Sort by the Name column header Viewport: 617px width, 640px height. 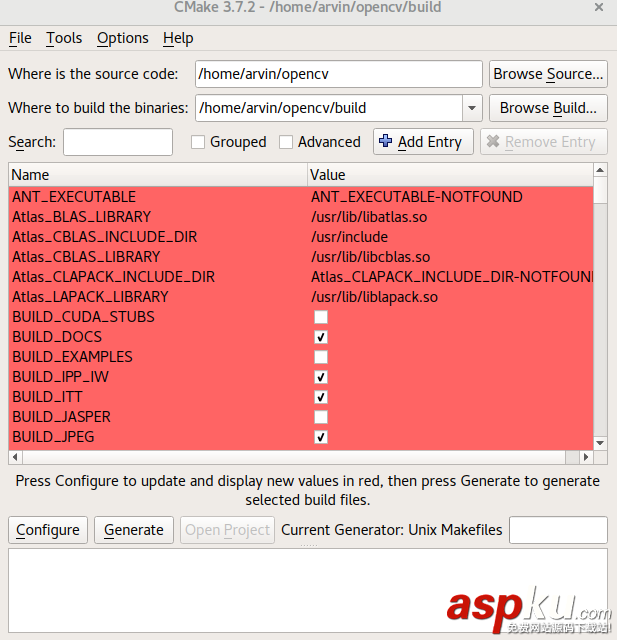(158, 175)
